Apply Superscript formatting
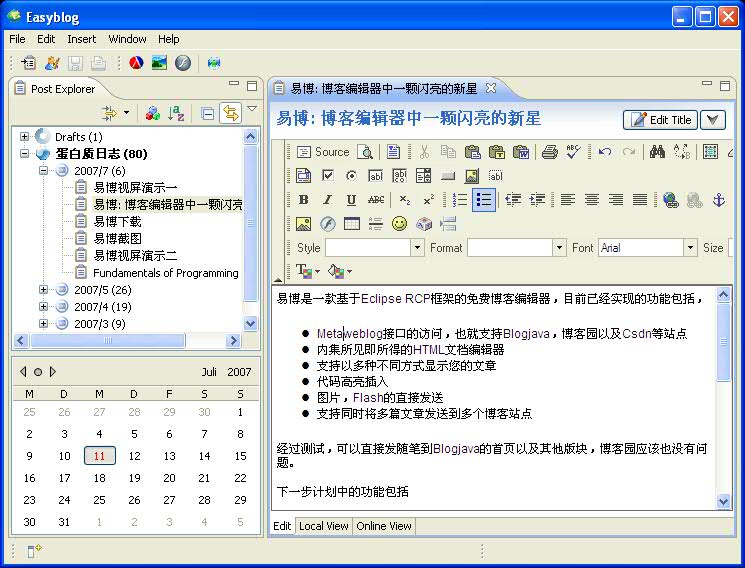This screenshot has height=568, width=745. point(428,200)
